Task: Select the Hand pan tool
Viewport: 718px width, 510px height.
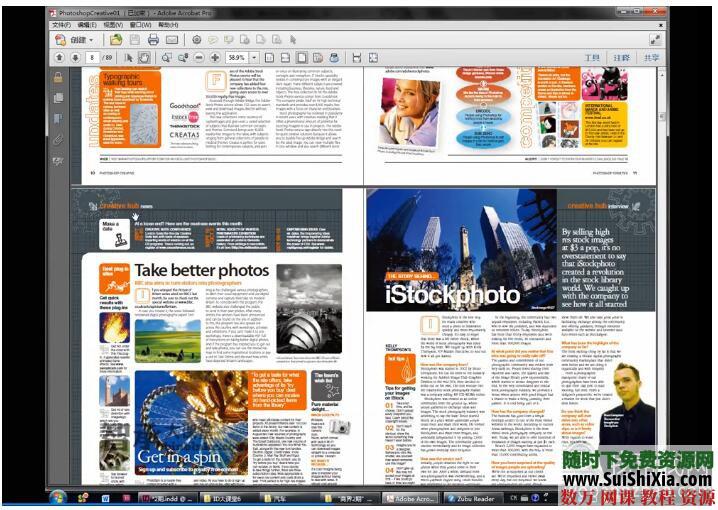Action: pos(144,57)
